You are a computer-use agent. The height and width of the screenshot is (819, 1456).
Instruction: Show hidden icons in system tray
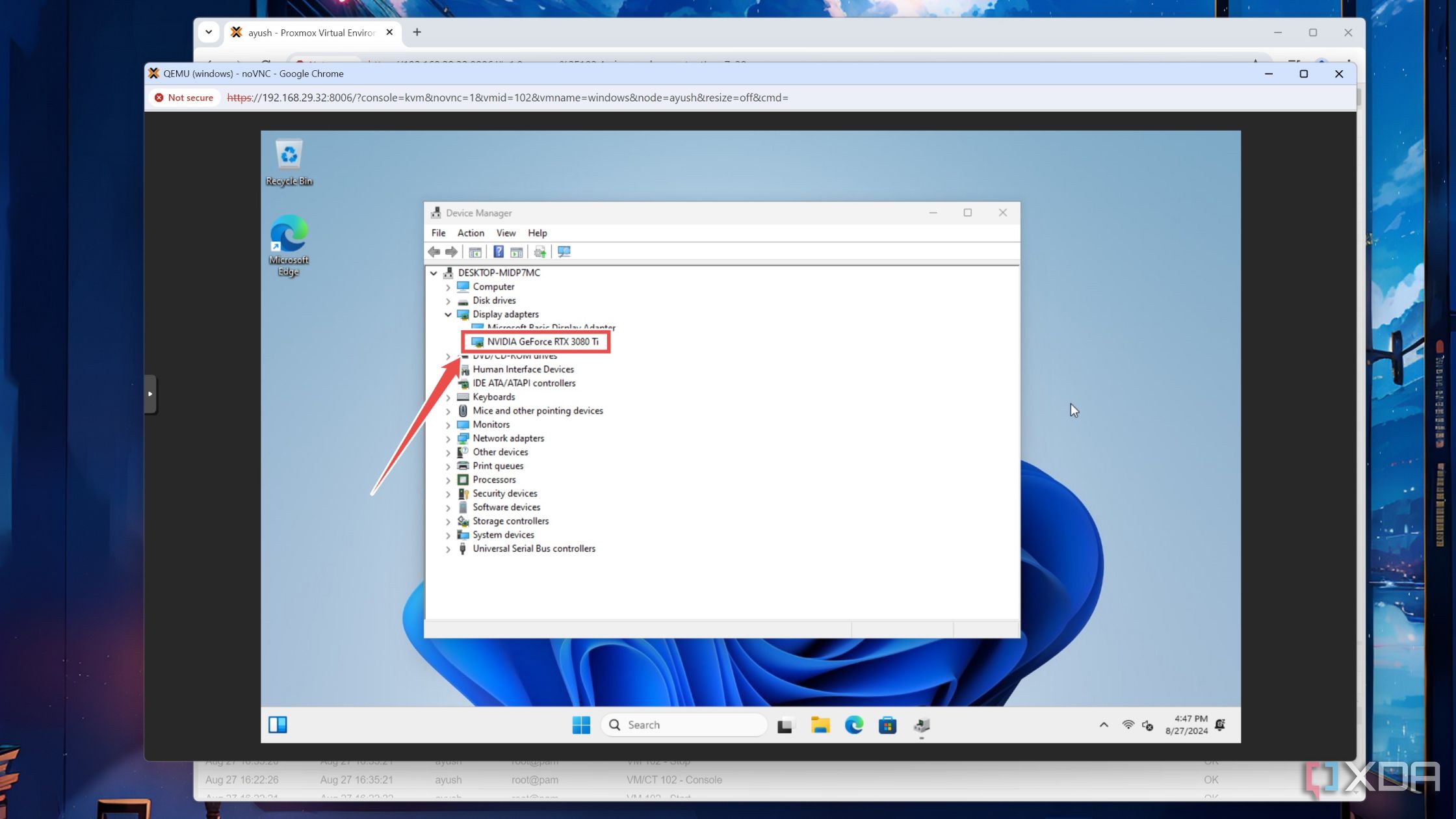coord(1104,725)
